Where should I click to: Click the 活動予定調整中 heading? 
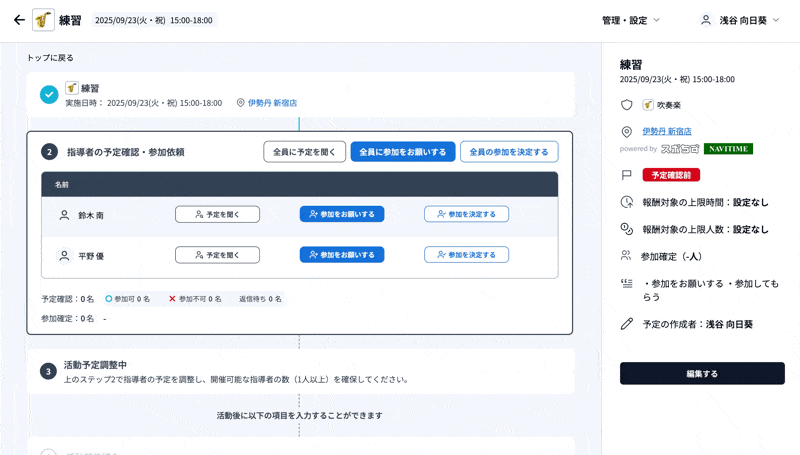pos(95,365)
